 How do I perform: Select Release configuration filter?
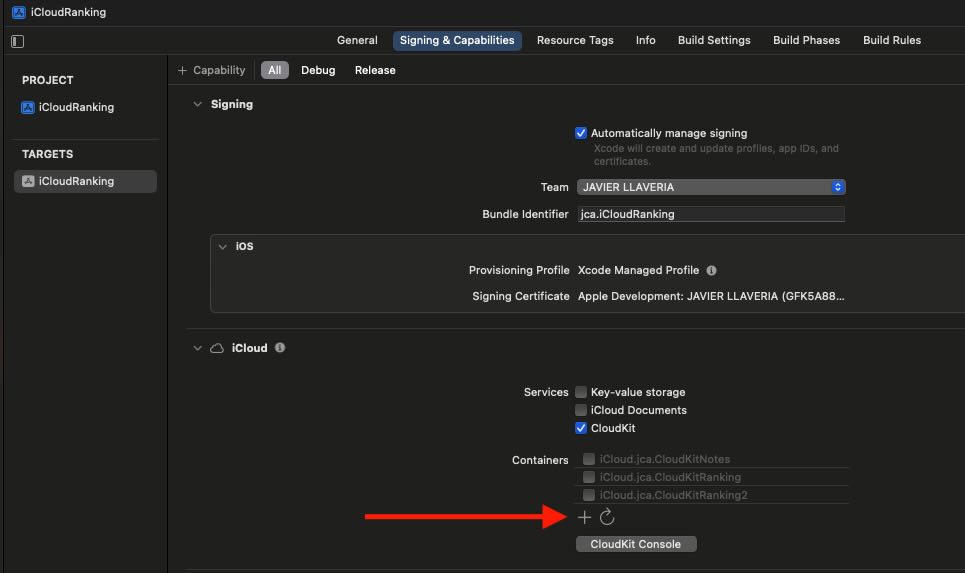coord(375,70)
